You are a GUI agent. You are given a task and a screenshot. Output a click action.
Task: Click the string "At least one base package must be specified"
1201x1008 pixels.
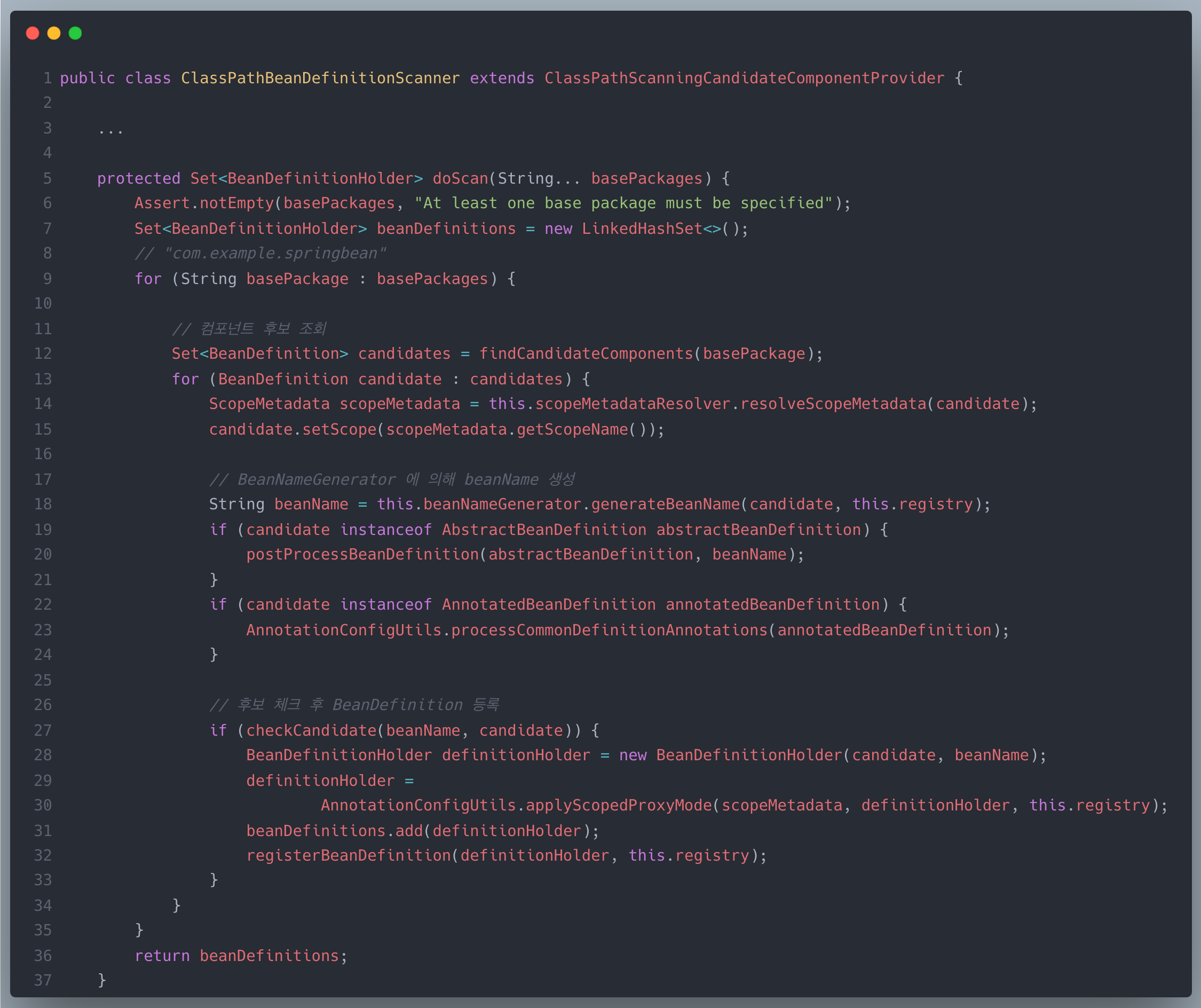(x=623, y=203)
